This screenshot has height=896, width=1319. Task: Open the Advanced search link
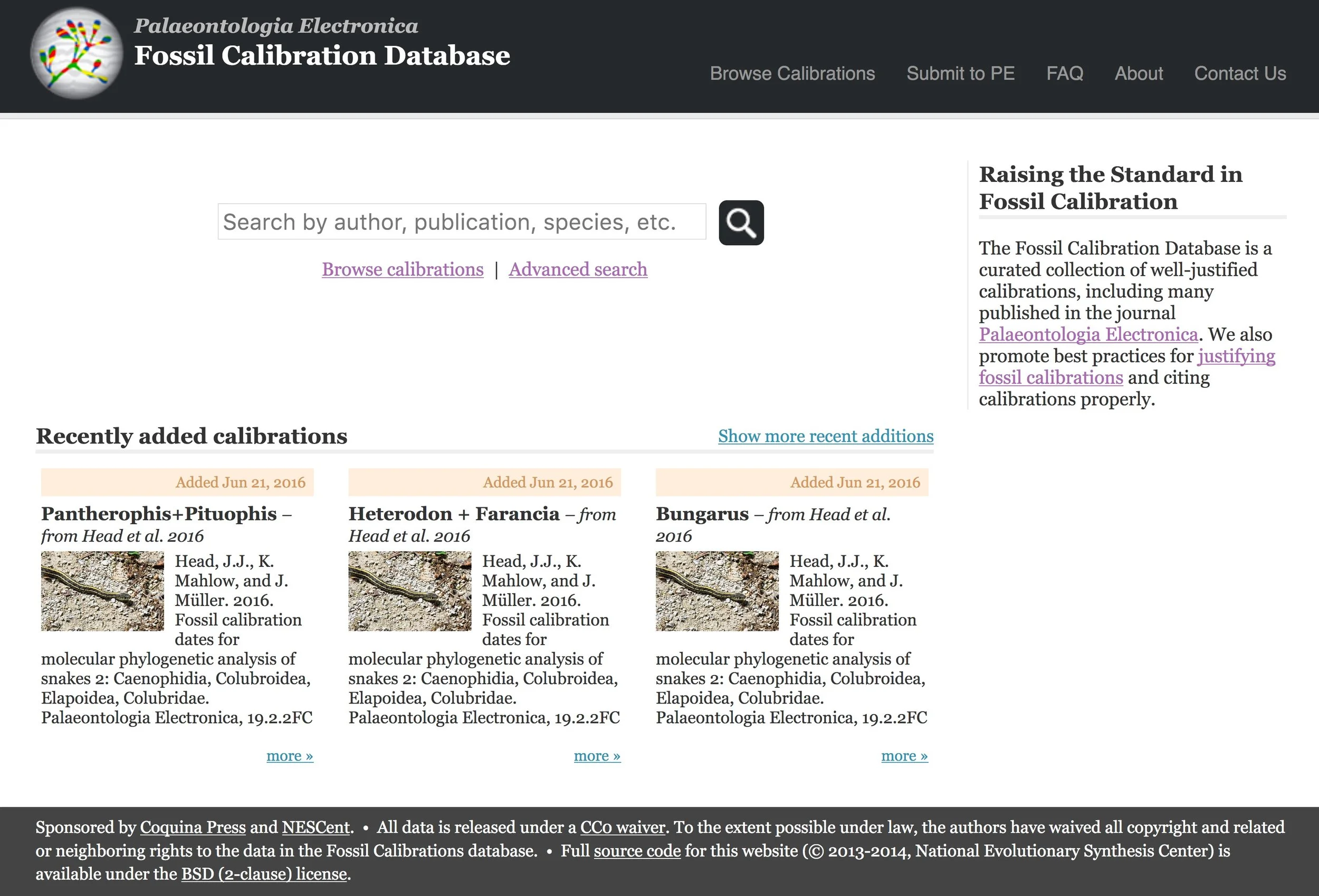578,269
